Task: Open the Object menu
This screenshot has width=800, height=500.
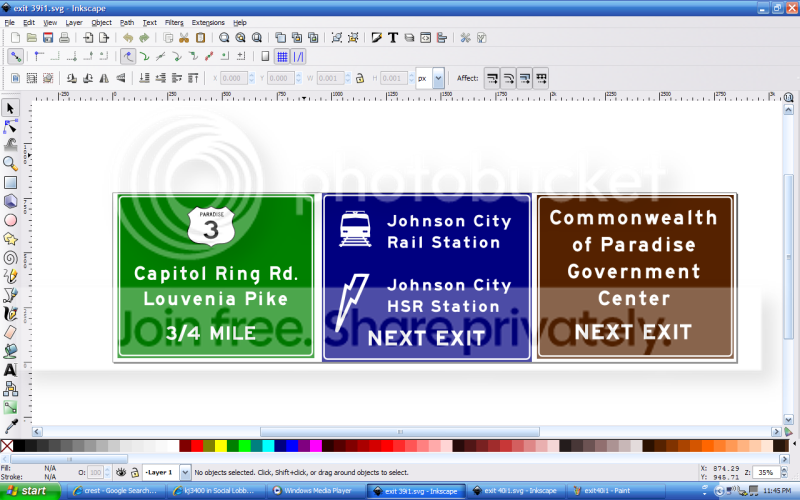Action: click(102, 22)
